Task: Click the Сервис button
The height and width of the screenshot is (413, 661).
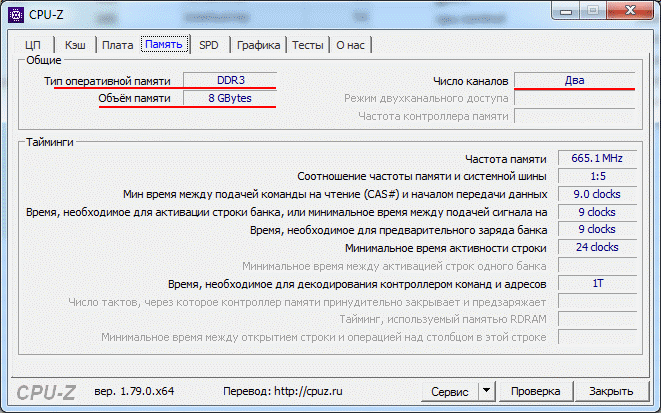Action: (x=449, y=391)
